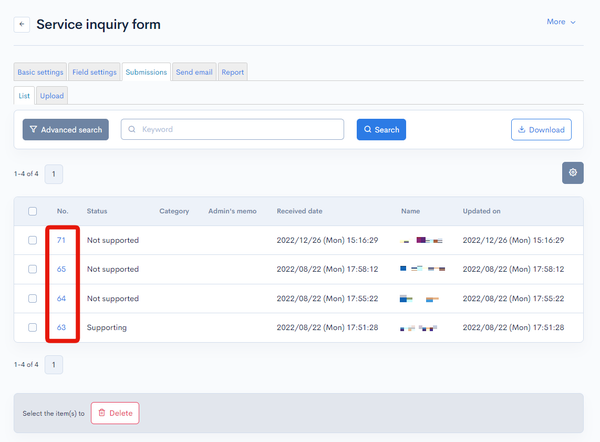Click the blue Search button
This screenshot has height=442, width=600.
[x=381, y=129]
